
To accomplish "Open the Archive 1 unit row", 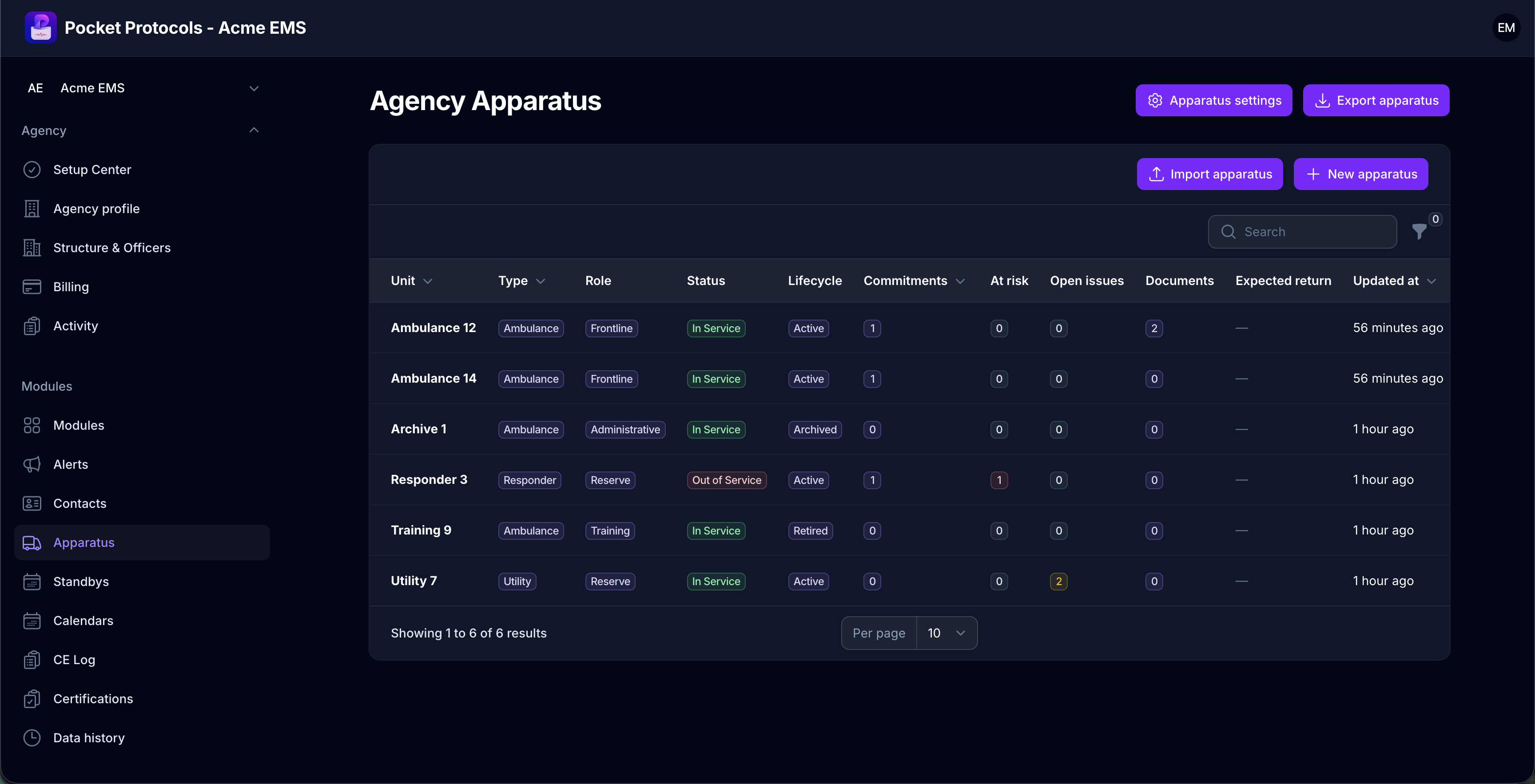I will click(x=909, y=429).
